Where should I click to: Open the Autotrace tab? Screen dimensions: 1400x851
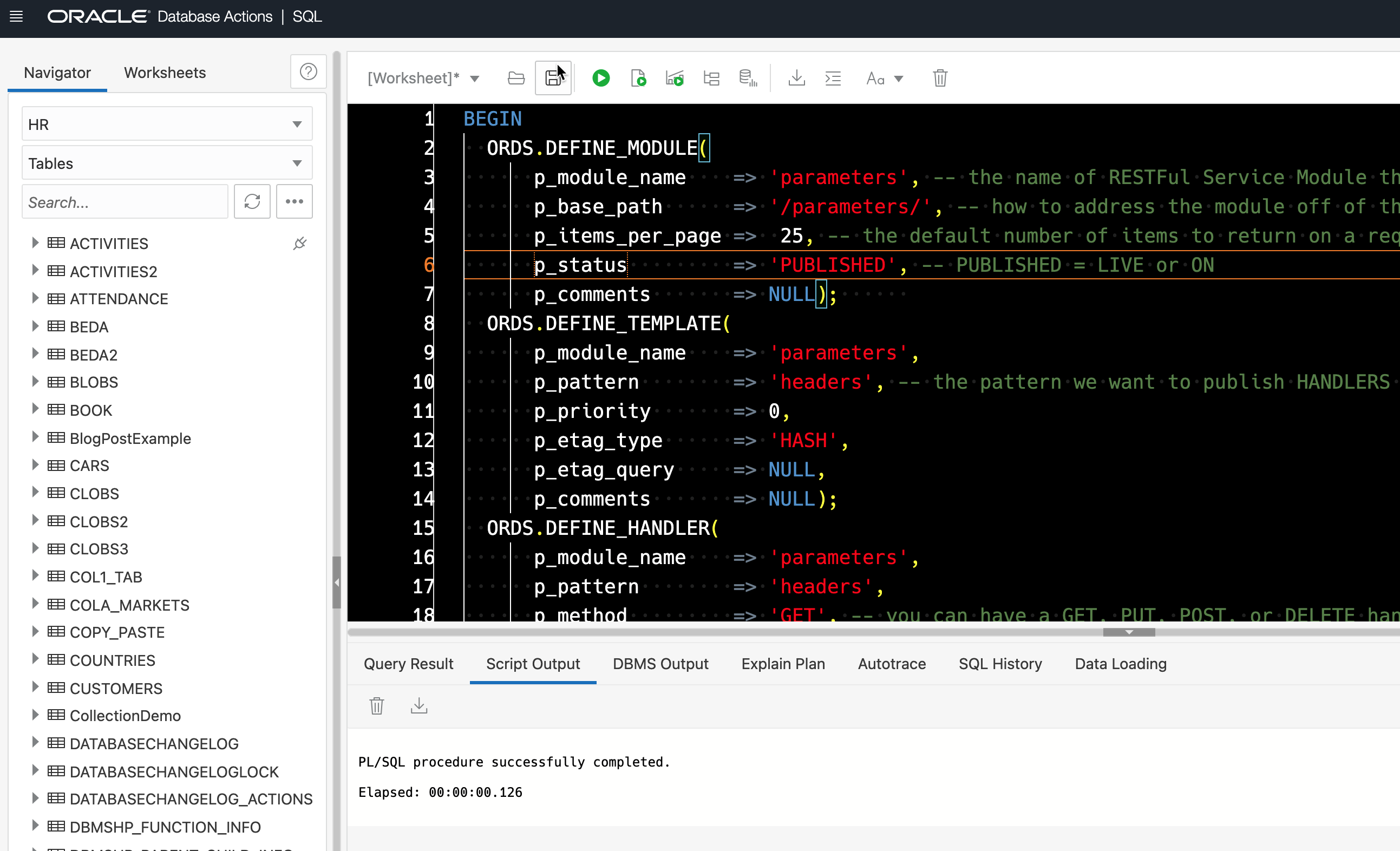pyautogui.click(x=892, y=664)
